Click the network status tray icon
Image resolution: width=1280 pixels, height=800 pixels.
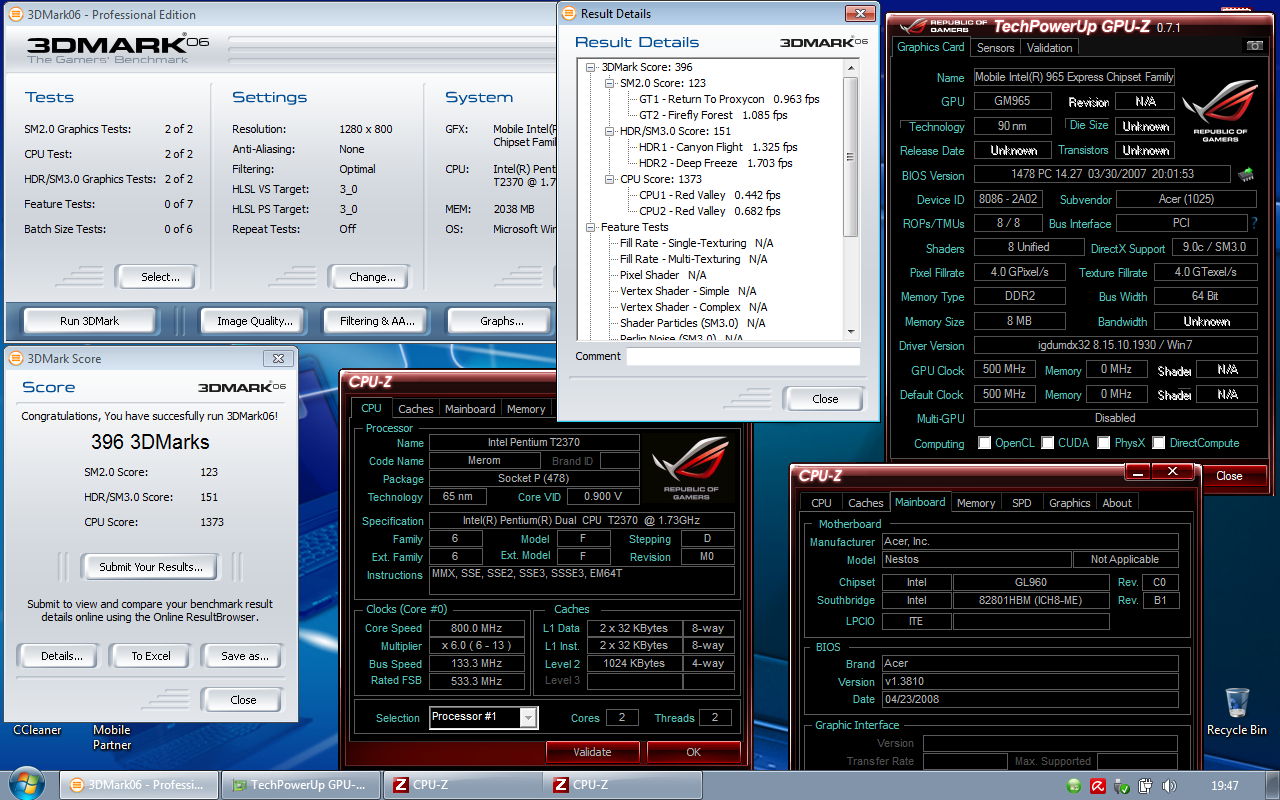[x=1122, y=786]
